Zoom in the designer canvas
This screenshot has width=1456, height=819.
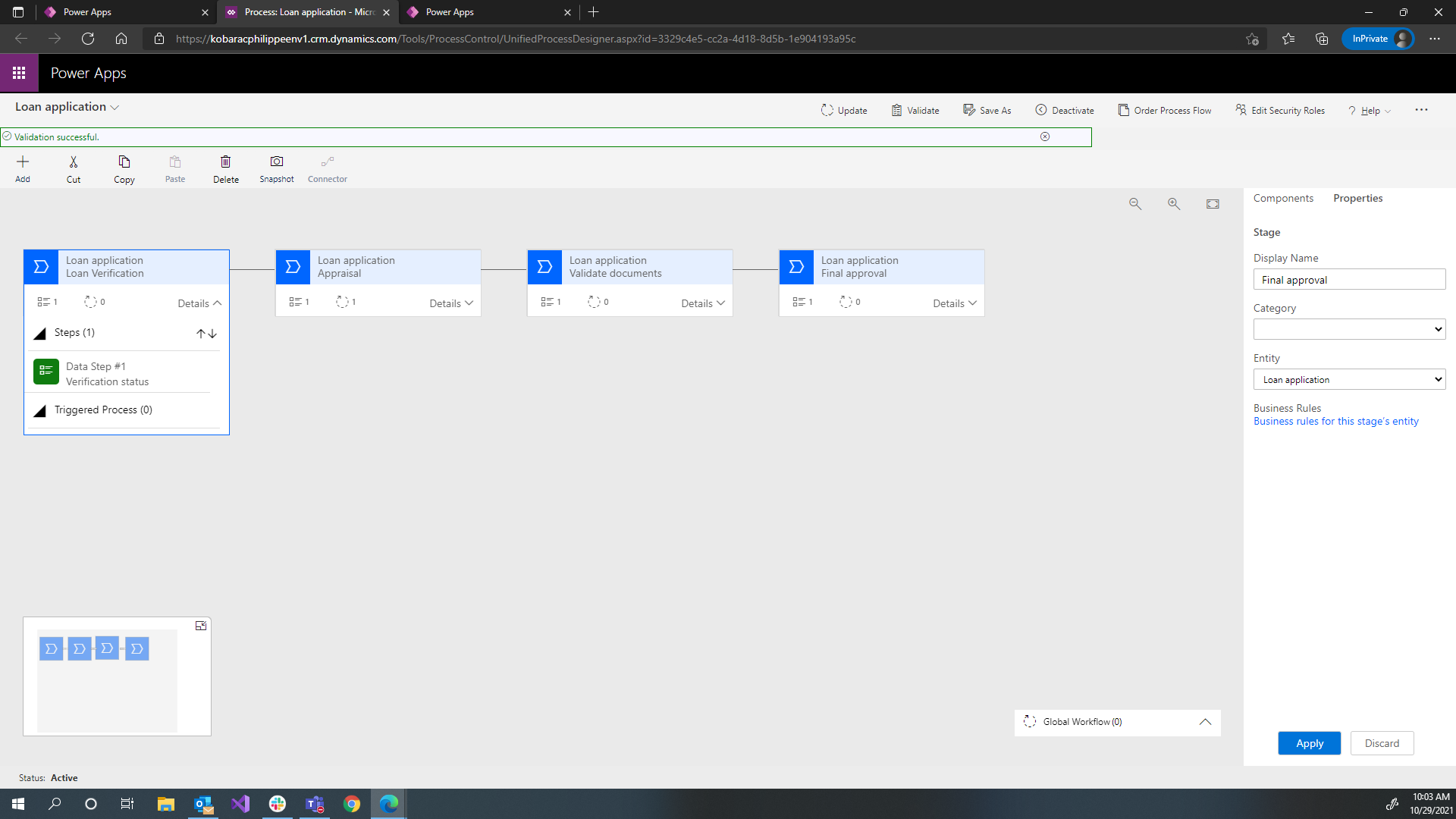1174,204
